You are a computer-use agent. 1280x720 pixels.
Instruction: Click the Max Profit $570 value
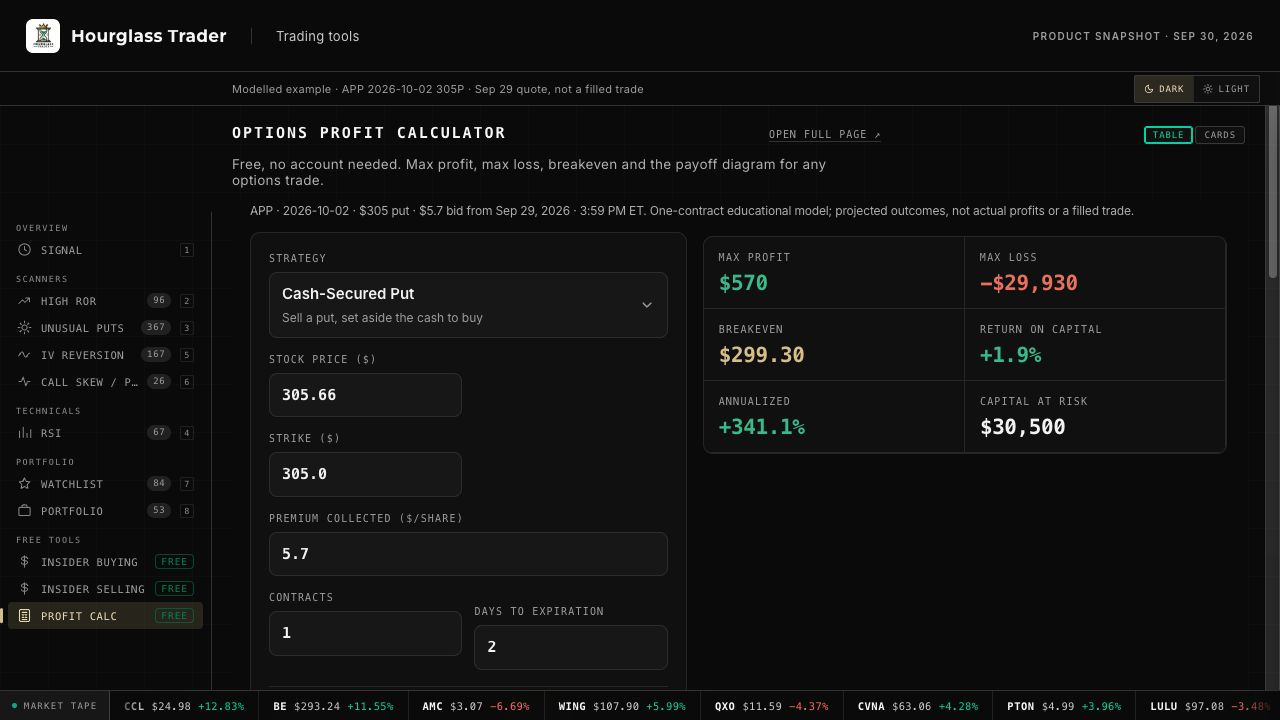click(x=743, y=283)
